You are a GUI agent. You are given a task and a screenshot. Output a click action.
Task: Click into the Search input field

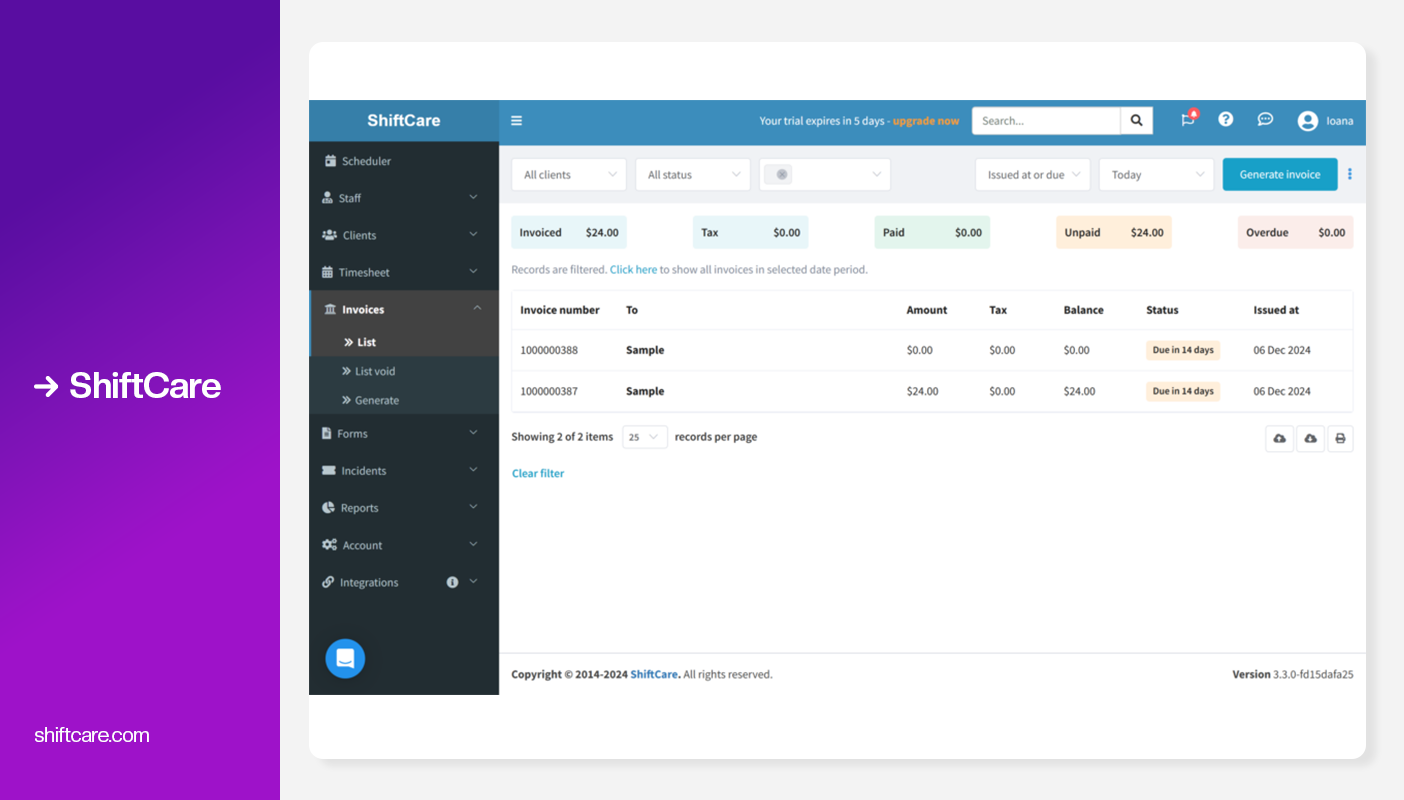click(1046, 121)
